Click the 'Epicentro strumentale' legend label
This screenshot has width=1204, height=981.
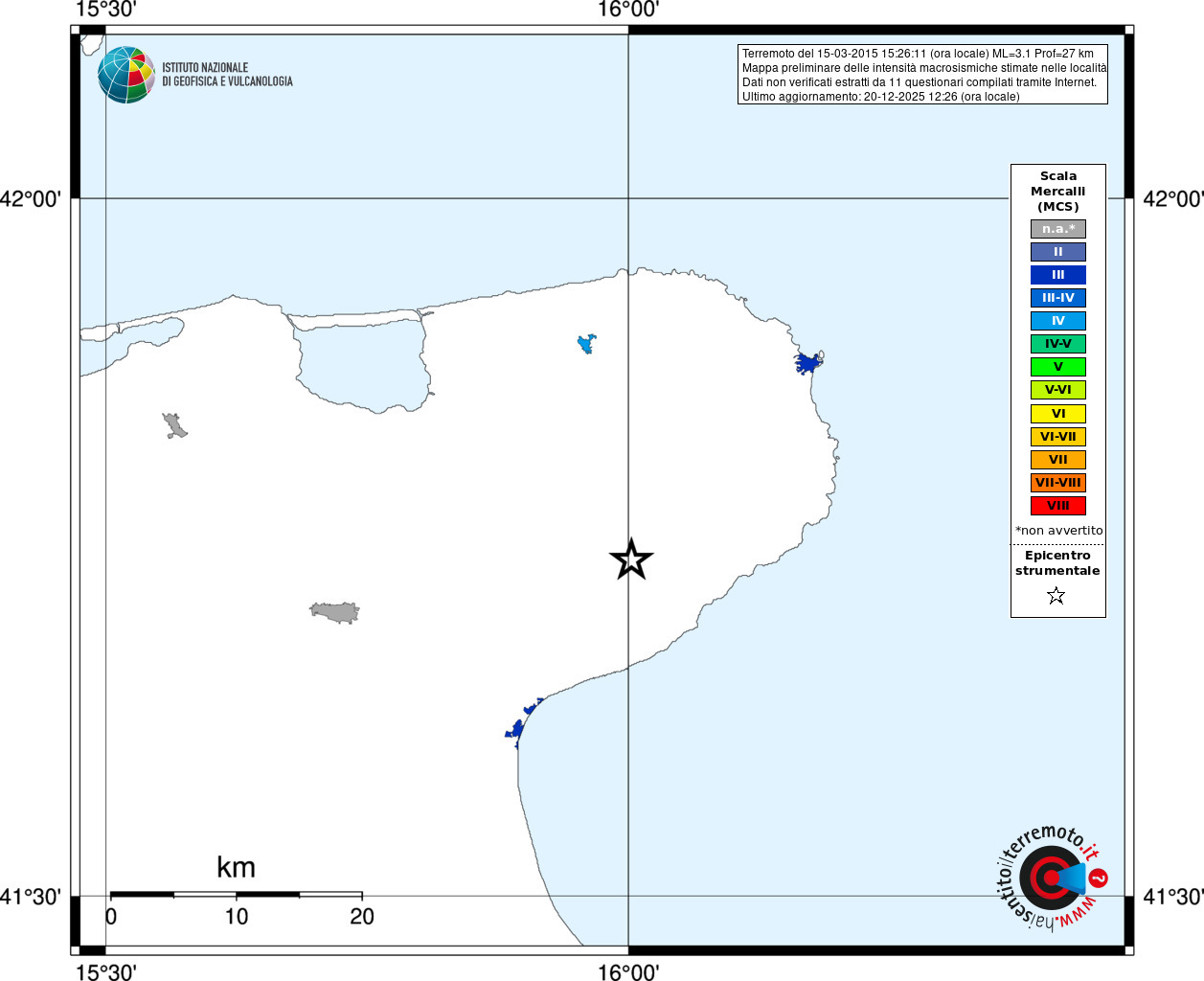[1057, 563]
